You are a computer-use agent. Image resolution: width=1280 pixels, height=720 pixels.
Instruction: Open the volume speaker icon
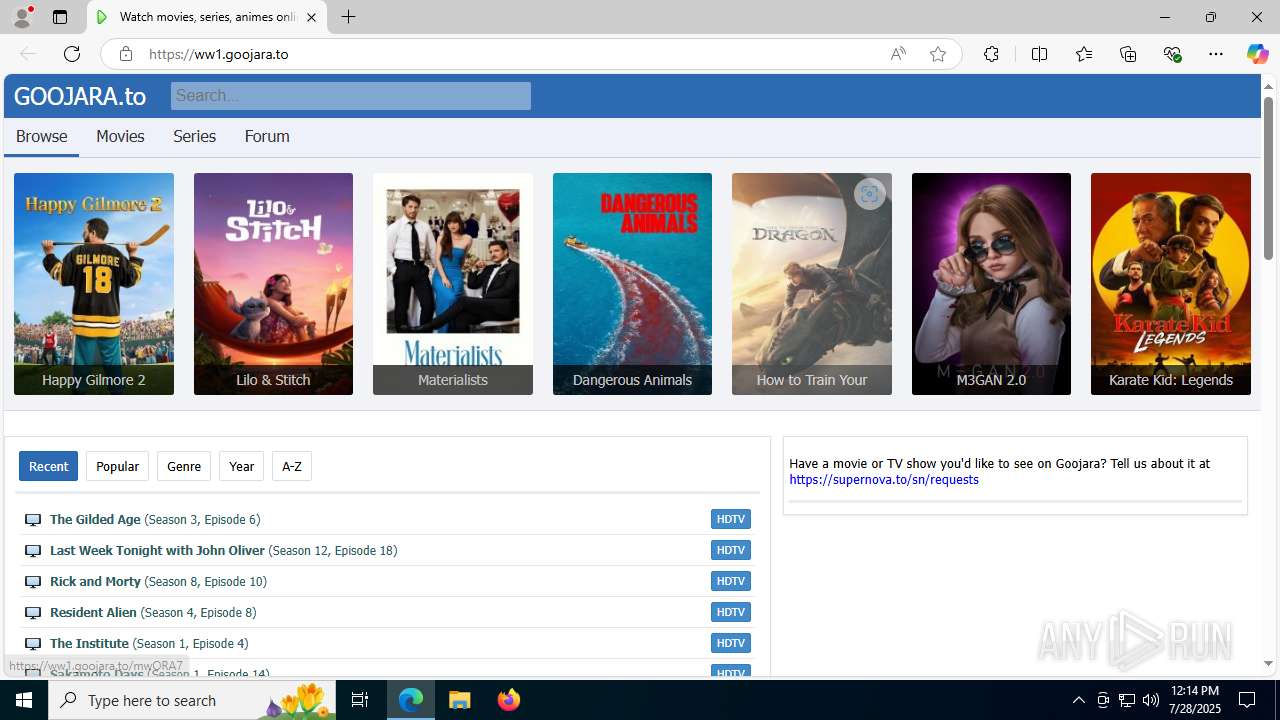[x=1150, y=700]
